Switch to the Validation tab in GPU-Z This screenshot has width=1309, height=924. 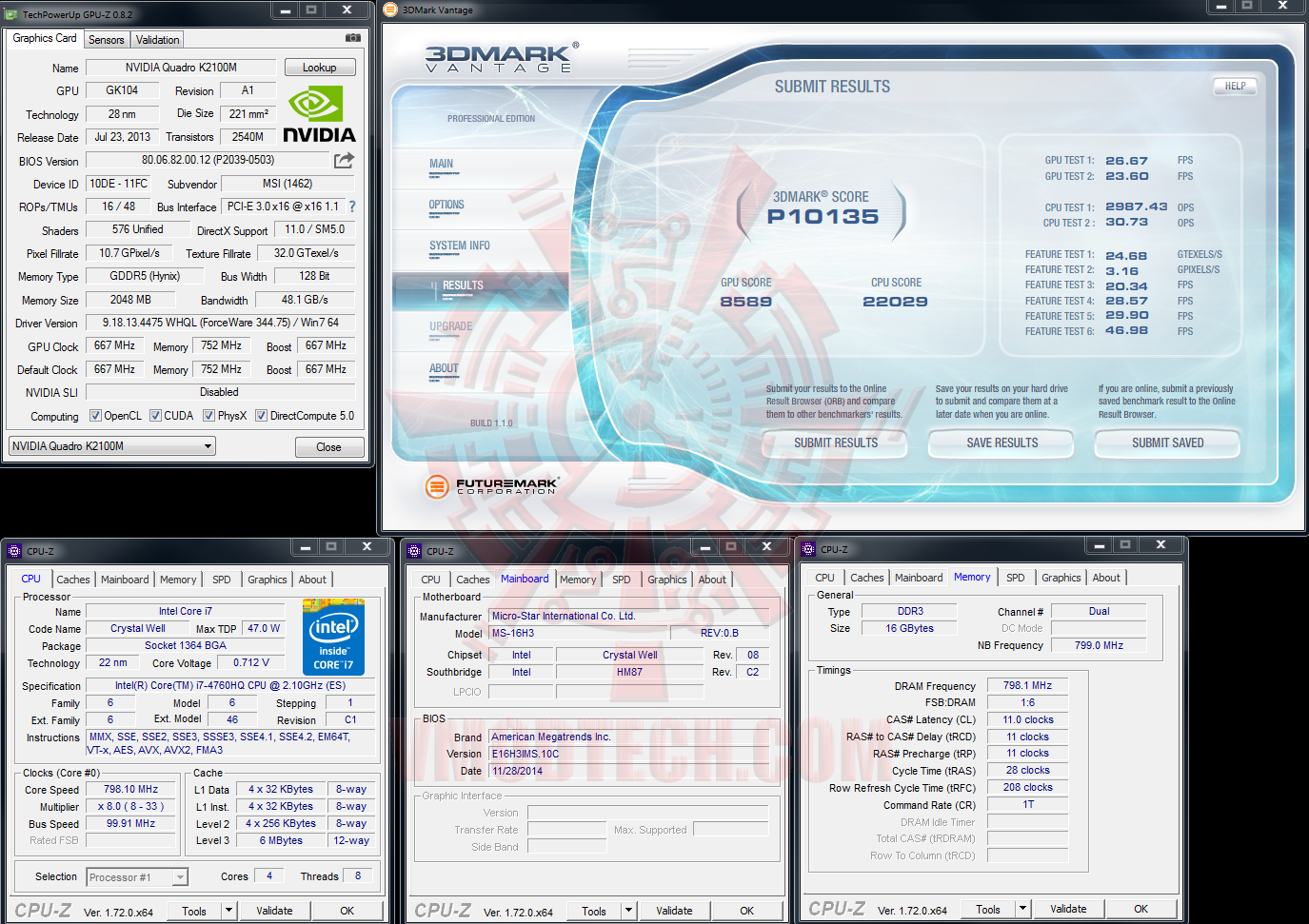(x=157, y=40)
